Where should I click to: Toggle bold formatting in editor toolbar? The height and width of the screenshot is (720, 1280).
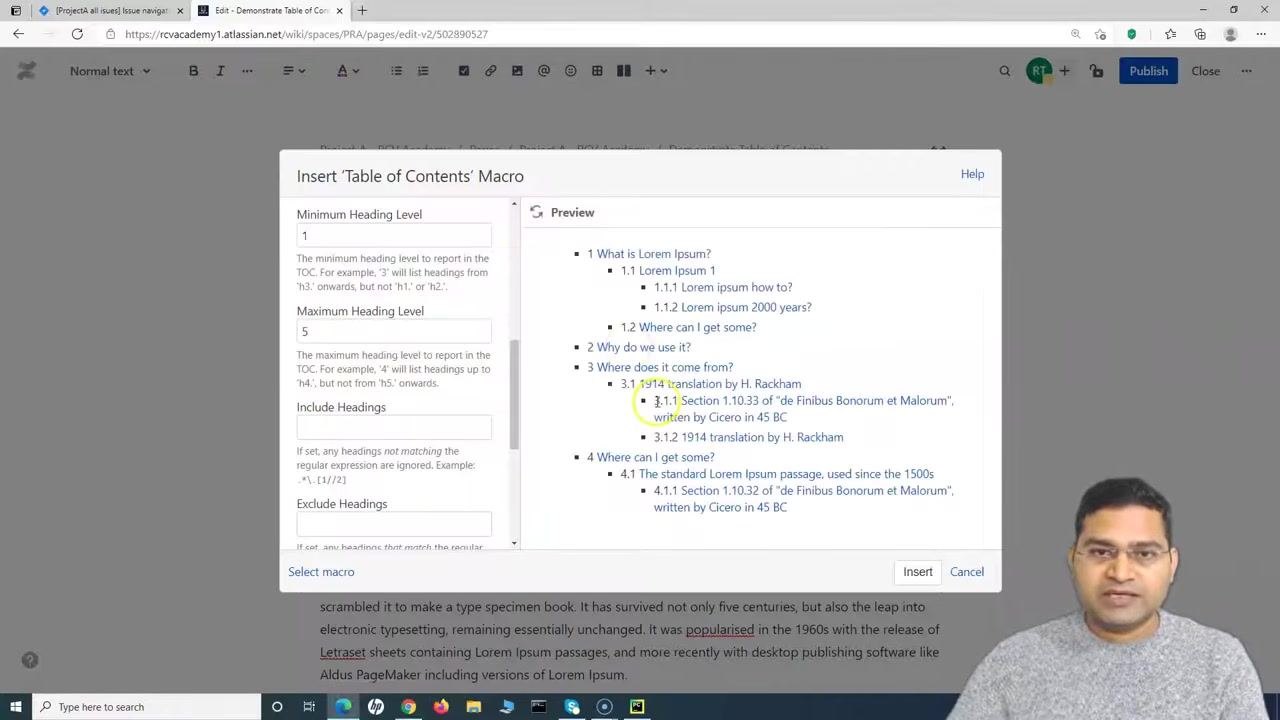click(193, 71)
